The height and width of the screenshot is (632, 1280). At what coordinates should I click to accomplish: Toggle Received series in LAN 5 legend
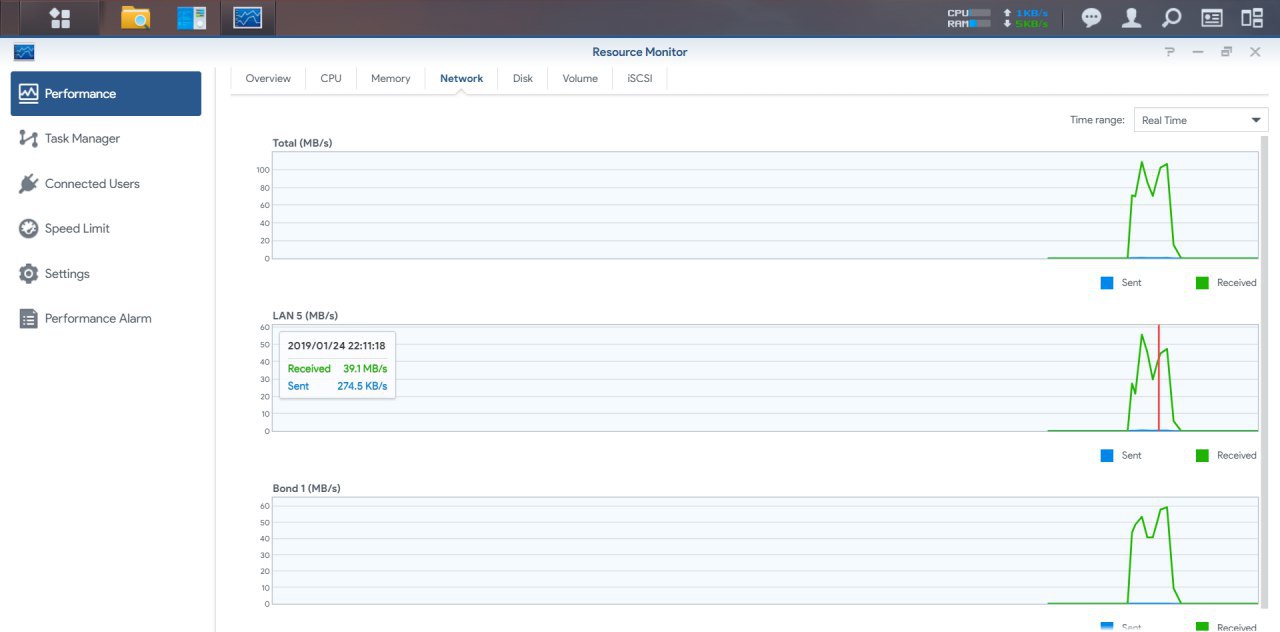1226,455
